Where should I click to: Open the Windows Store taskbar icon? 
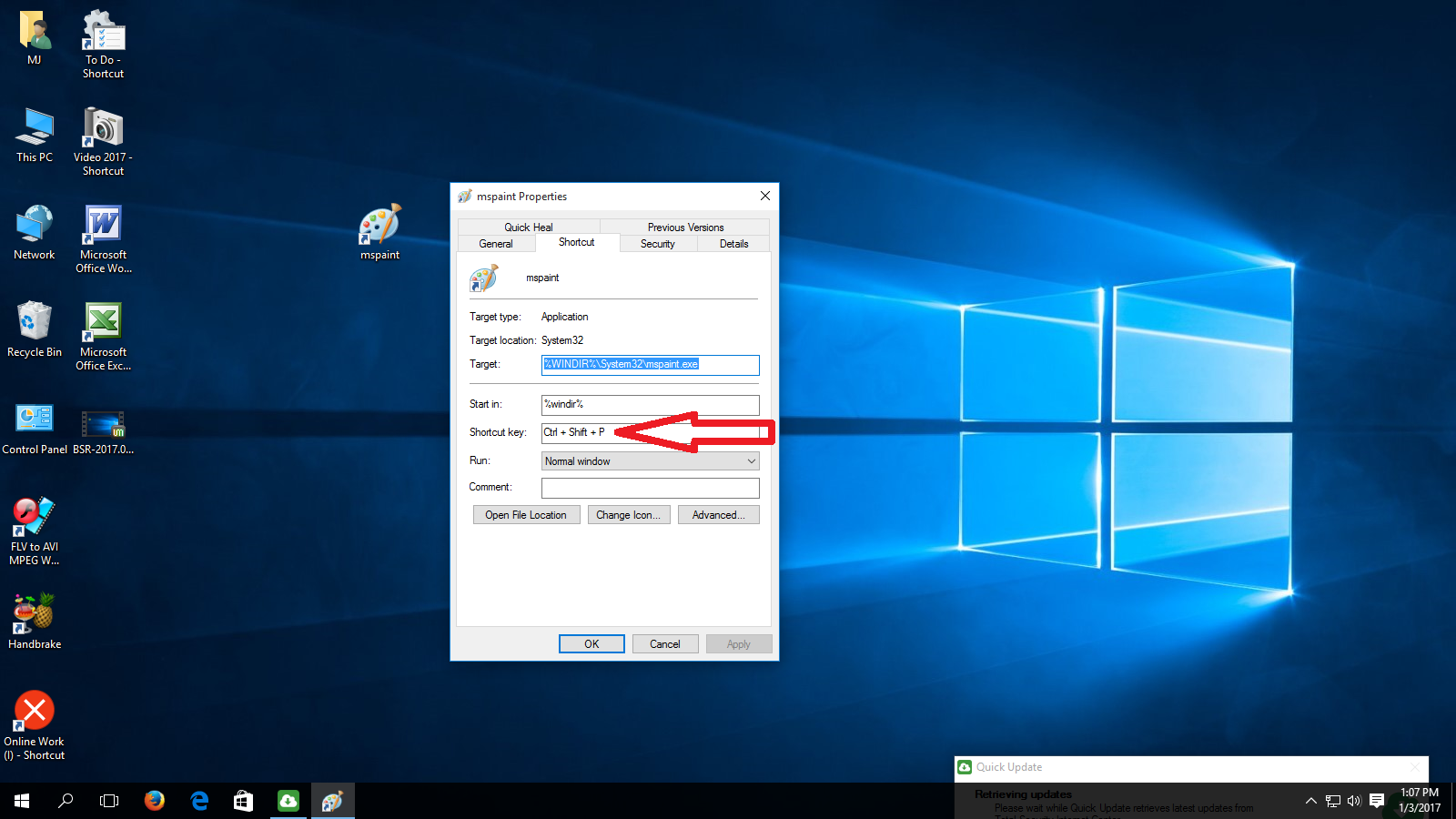(243, 801)
